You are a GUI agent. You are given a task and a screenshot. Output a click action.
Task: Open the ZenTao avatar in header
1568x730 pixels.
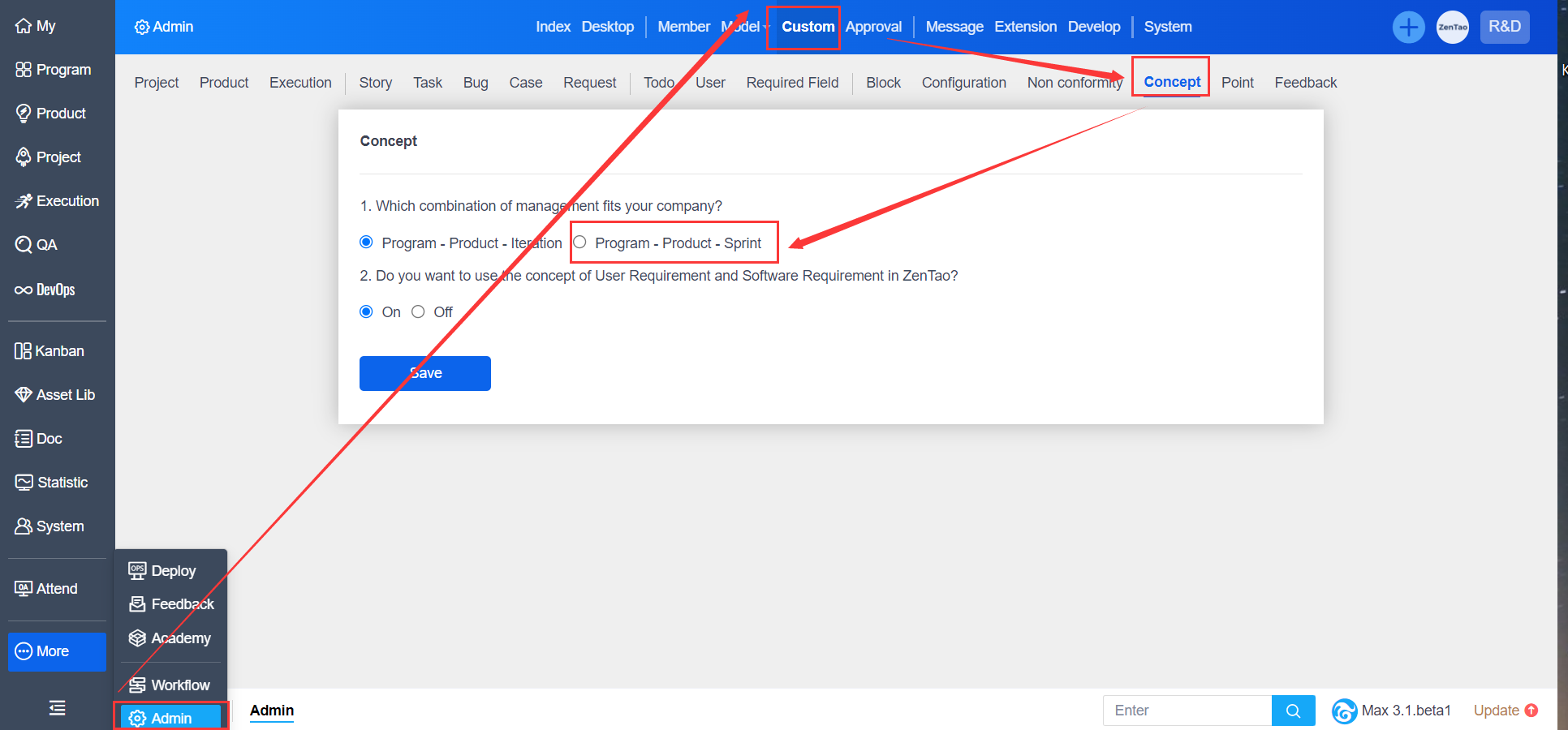pyautogui.click(x=1452, y=28)
